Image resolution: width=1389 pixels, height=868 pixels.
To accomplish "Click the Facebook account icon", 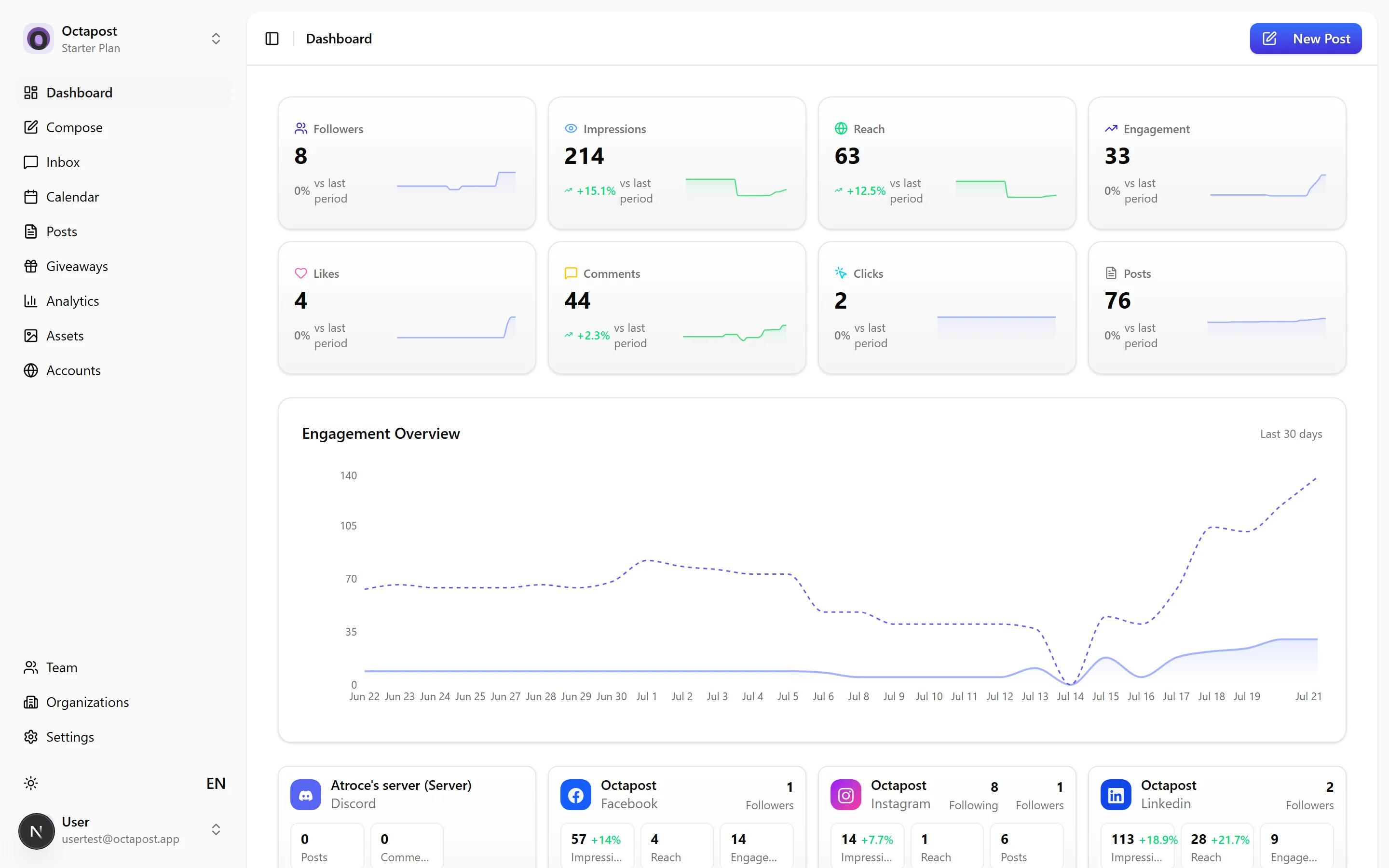I will 576,795.
